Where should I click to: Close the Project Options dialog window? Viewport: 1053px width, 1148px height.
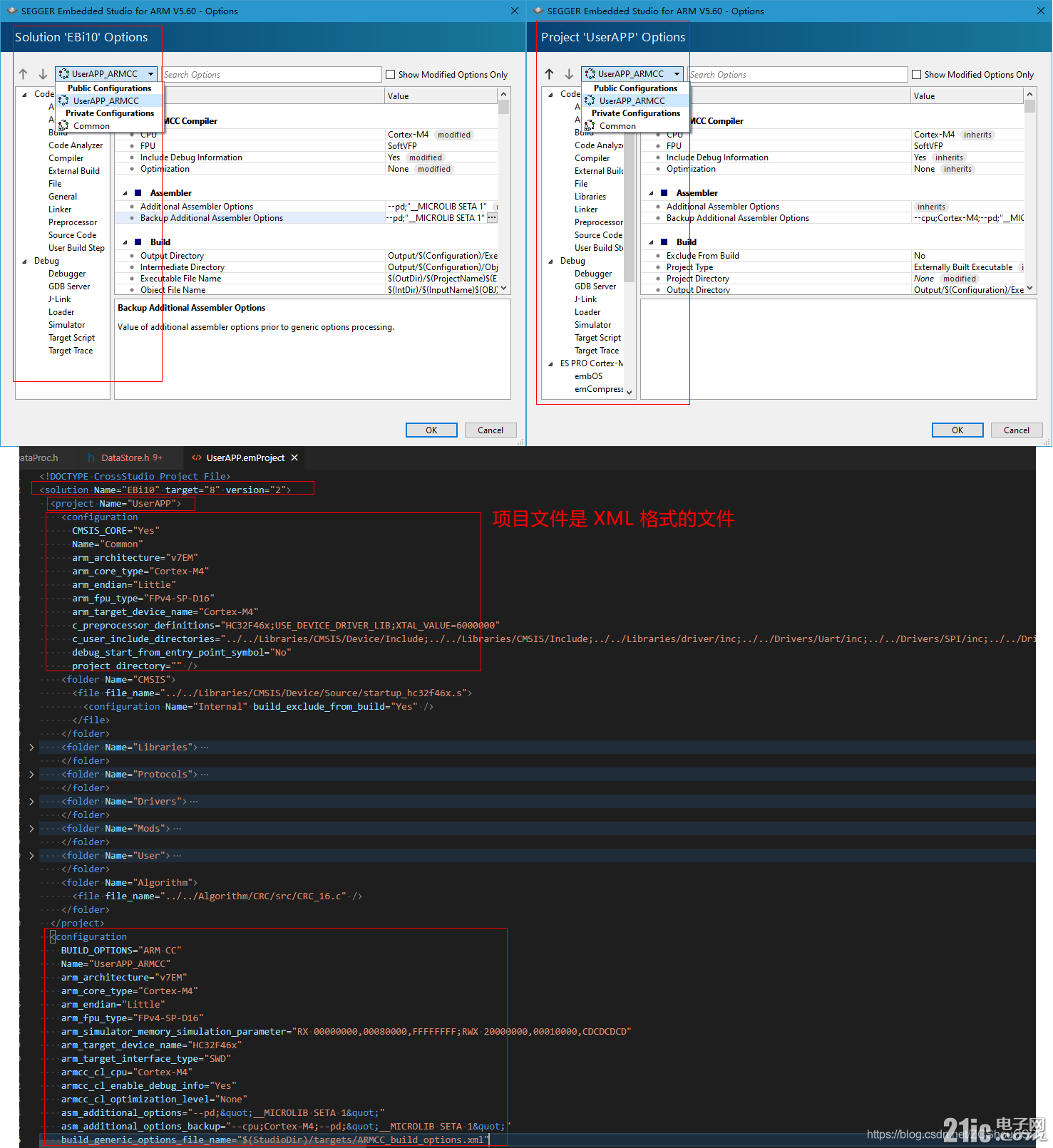[x=1041, y=11]
